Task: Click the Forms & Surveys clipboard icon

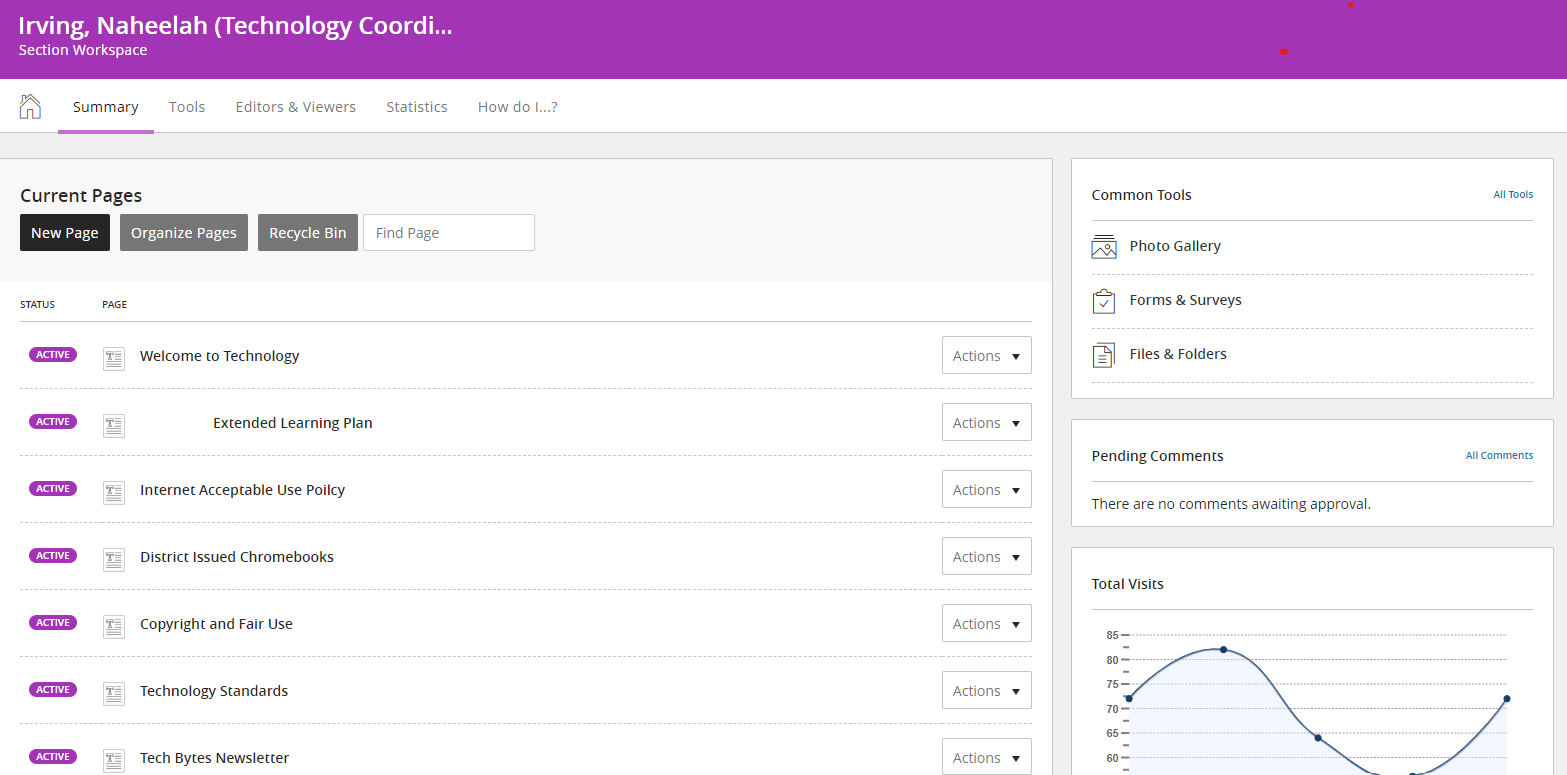Action: pos(1104,301)
